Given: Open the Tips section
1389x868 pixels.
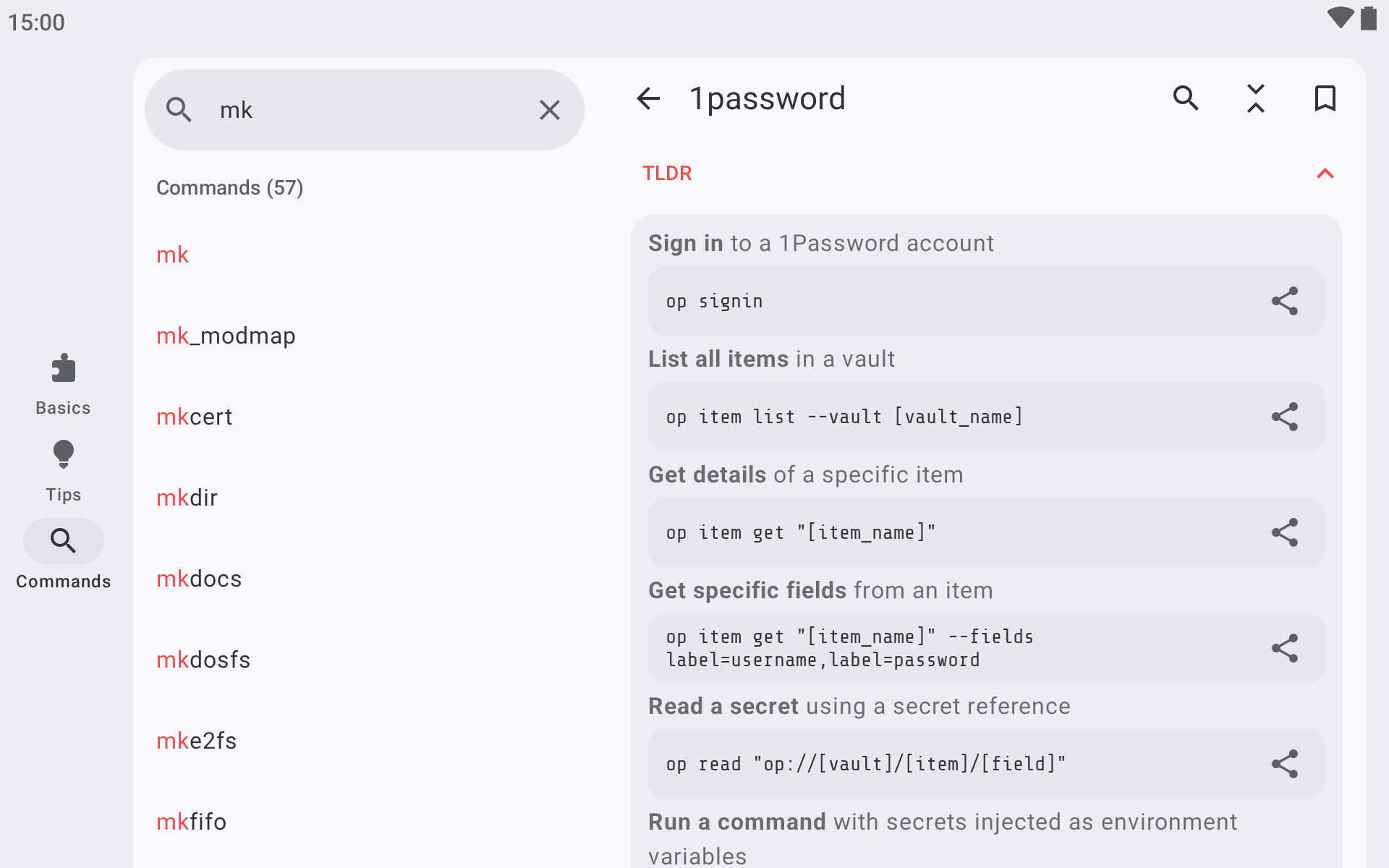Looking at the screenshot, I should click(x=64, y=471).
